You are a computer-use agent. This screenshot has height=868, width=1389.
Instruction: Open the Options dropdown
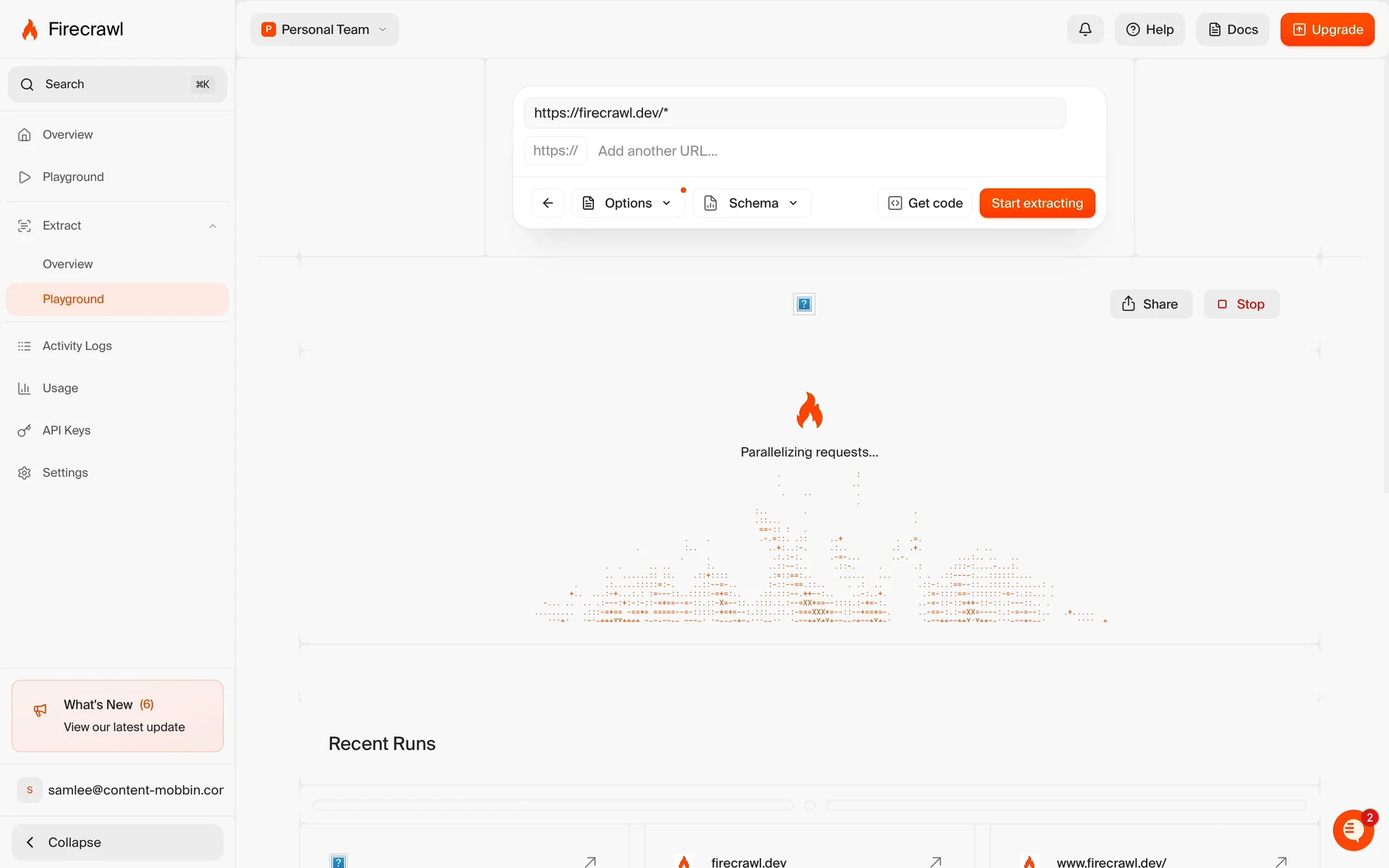pos(628,203)
